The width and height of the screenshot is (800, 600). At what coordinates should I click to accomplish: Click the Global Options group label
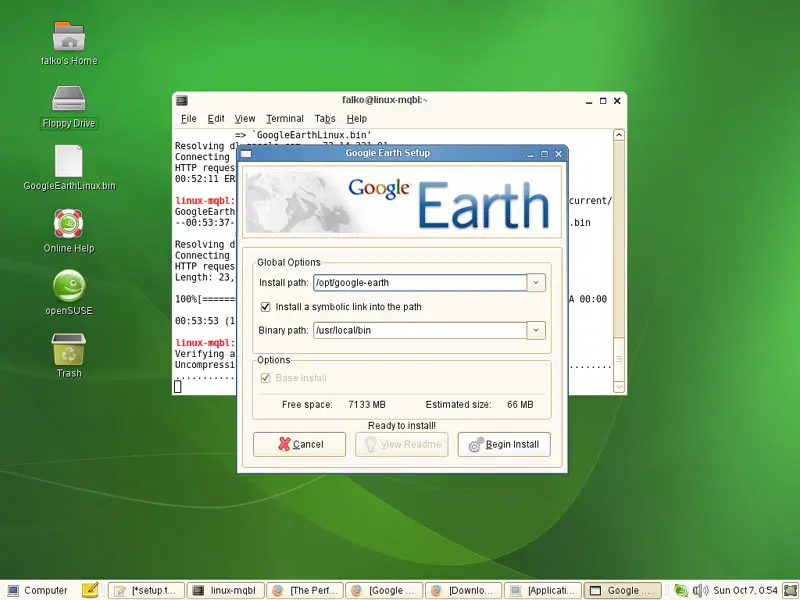[289, 262]
